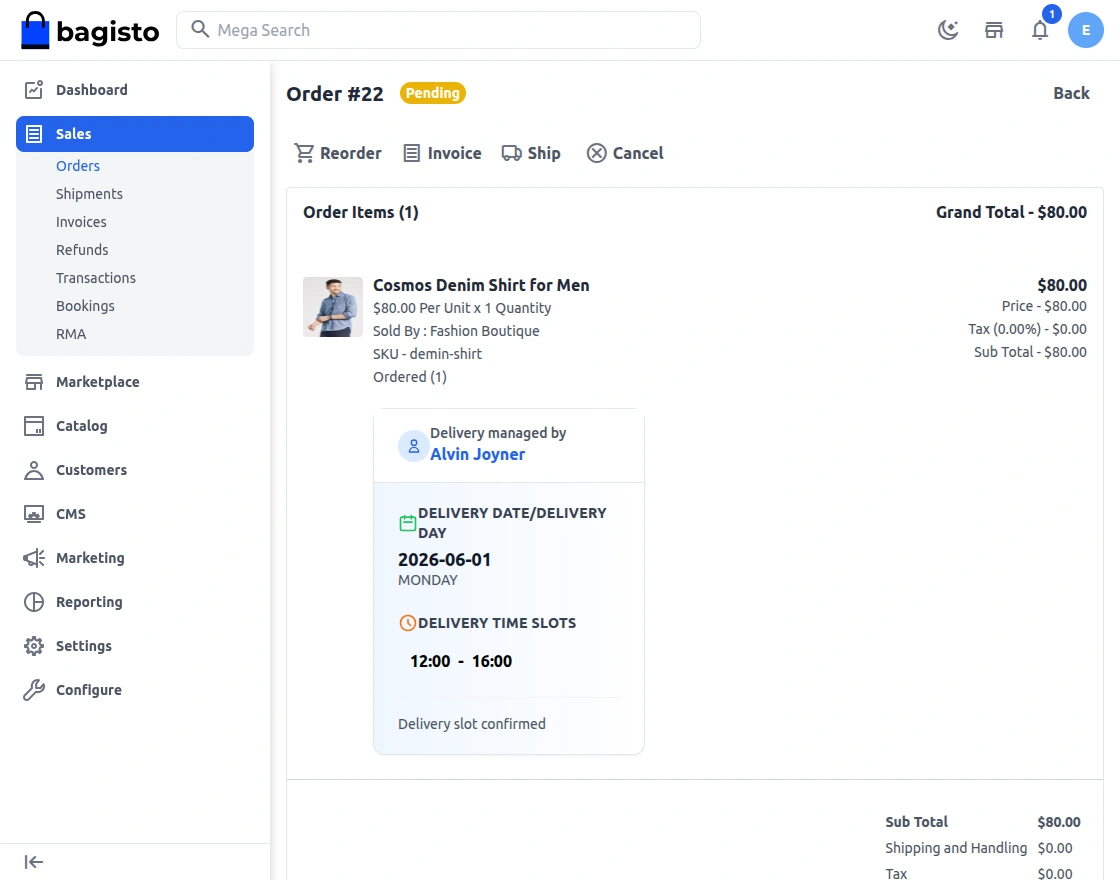Open Bookings submenu link
The image size is (1120, 880).
pyautogui.click(x=85, y=306)
